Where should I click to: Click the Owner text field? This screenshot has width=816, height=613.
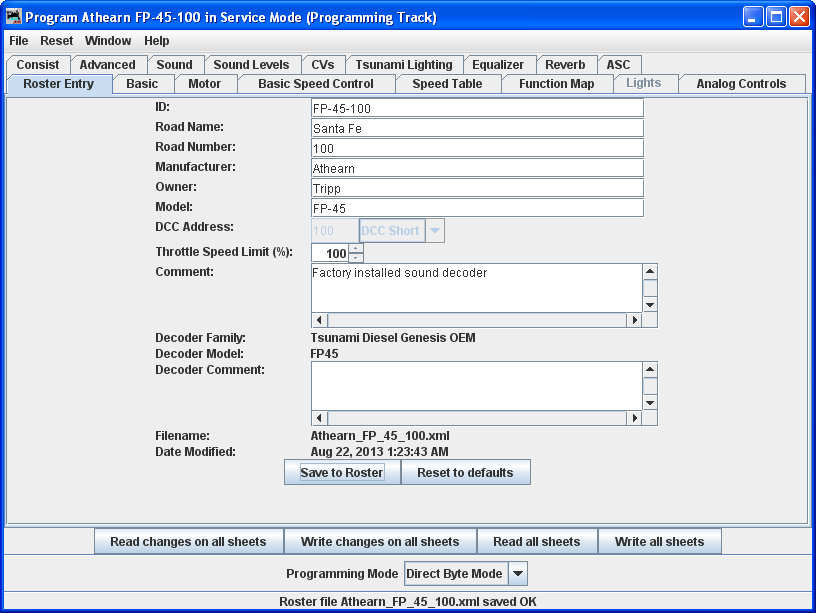[x=477, y=188]
